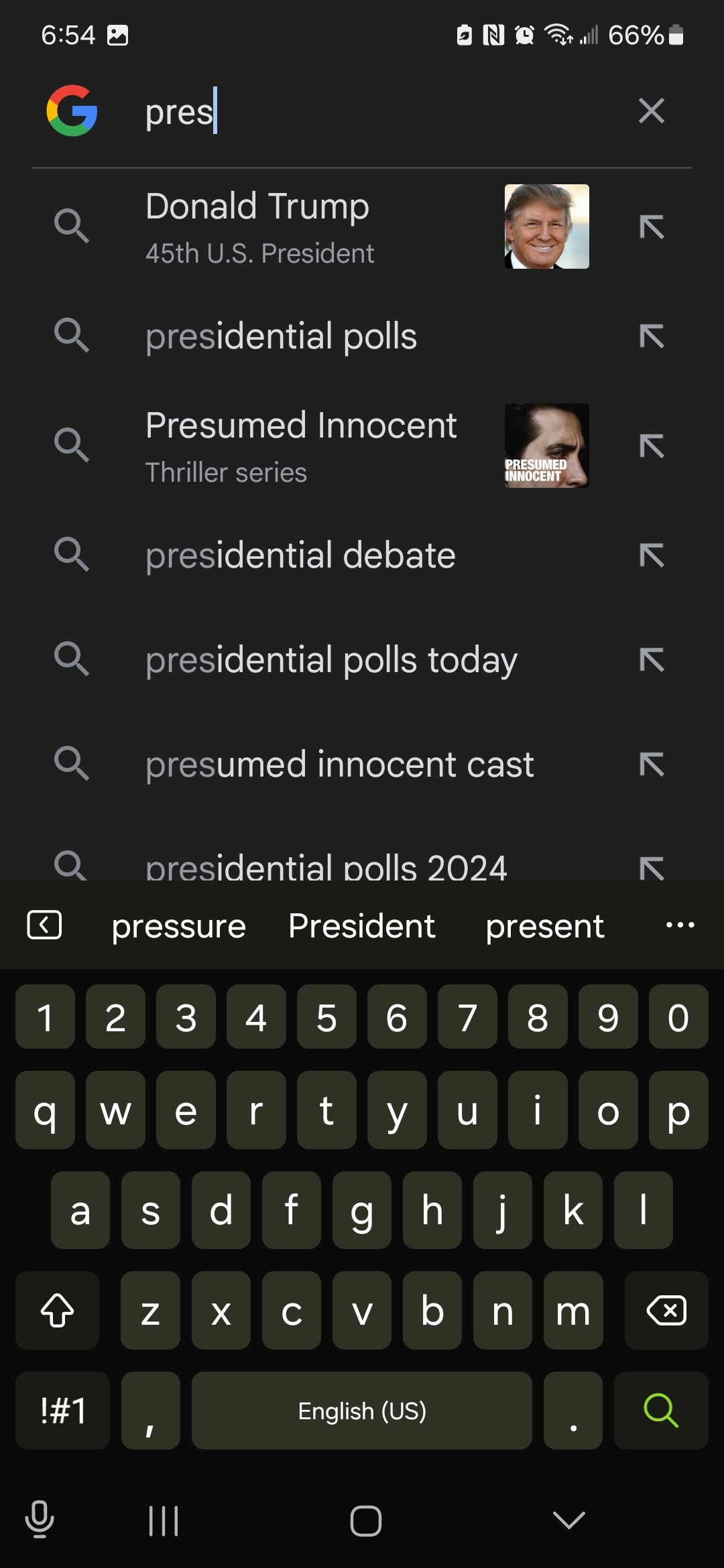Hide keyboard with down chevron
Viewport: 724px width, 1568px height.
coord(569,1520)
